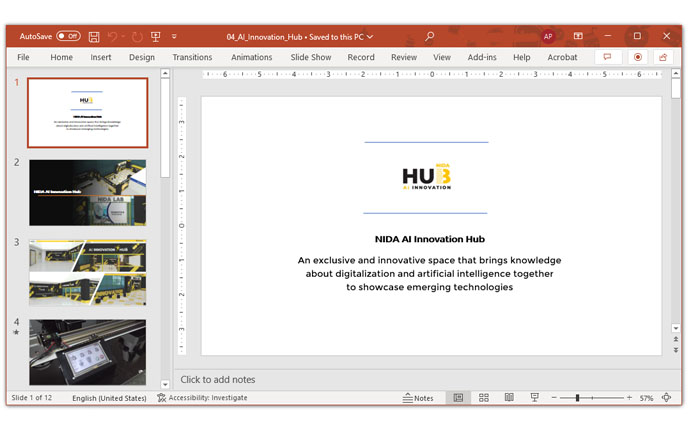Click English (United States) language status
The height and width of the screenshot is (424, 688).
pyautogui.click(x=109, y=398)
